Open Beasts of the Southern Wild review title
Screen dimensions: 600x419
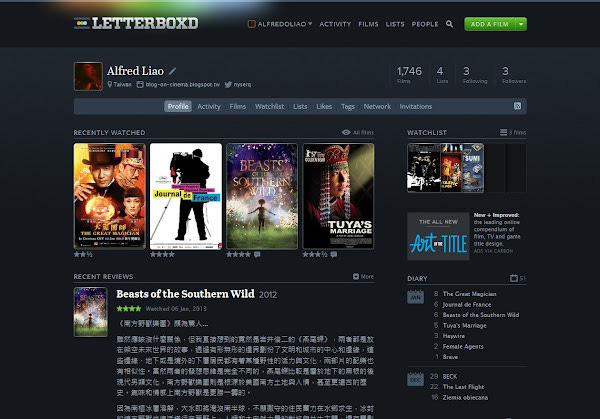pyautogui.click(x=185, y=294)
